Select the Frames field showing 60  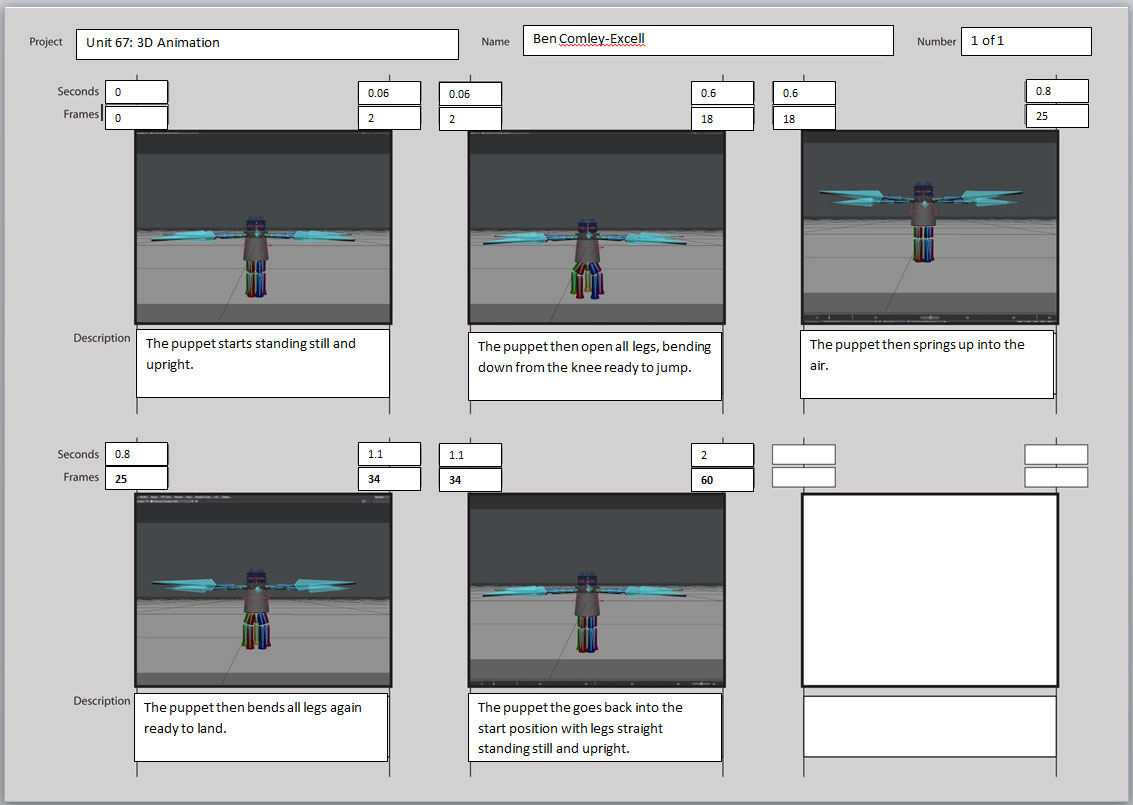click(x=722, y=478)
